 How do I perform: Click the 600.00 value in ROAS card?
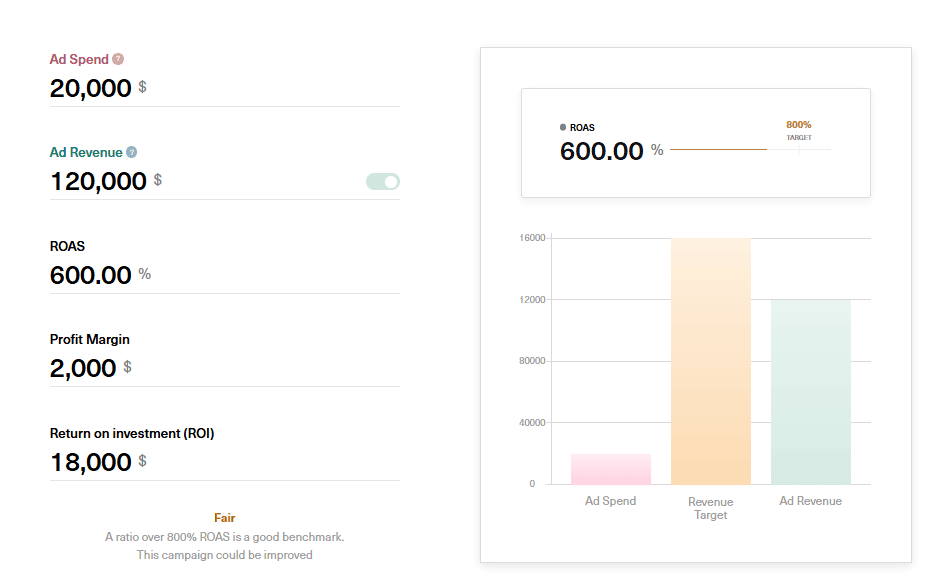[601, 152]
